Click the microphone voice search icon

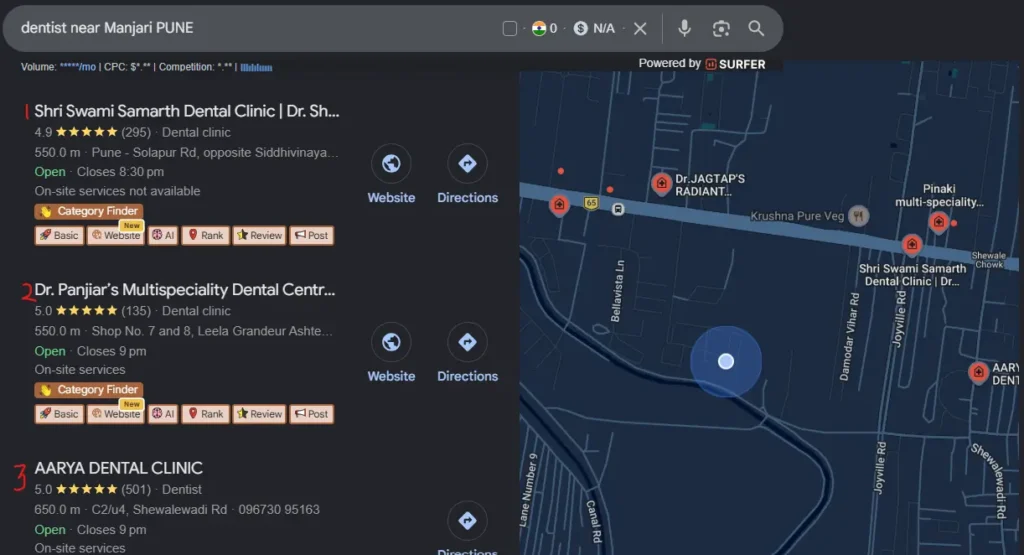coord(684,28)
